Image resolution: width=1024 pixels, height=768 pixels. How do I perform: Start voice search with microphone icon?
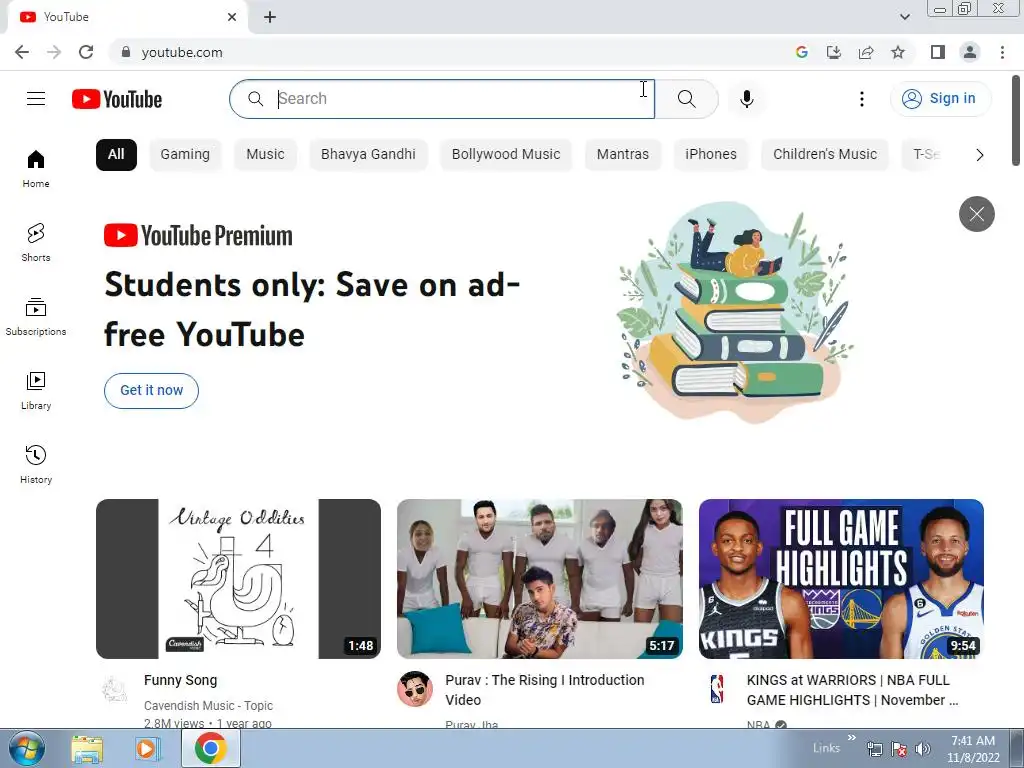[746, 99]
